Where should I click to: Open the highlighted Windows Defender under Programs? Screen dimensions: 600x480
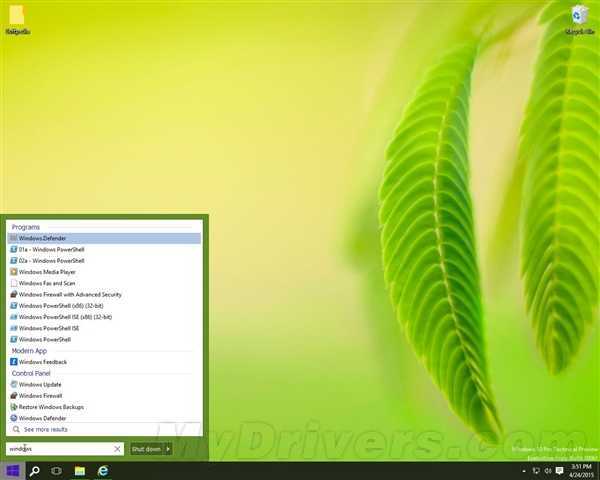[104, 238]
